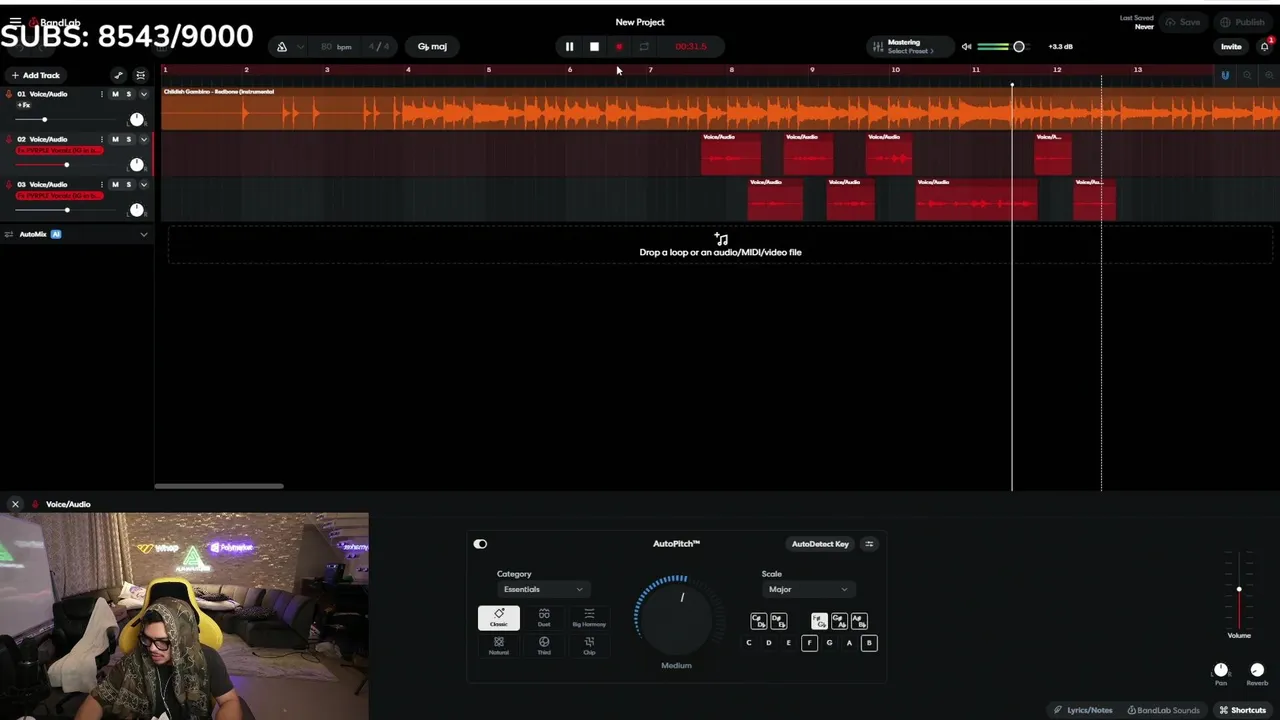The width and height of the screenshot is (1280, 720).
Task: Toggle the metronome icon
Action: (x=282, y=47)
